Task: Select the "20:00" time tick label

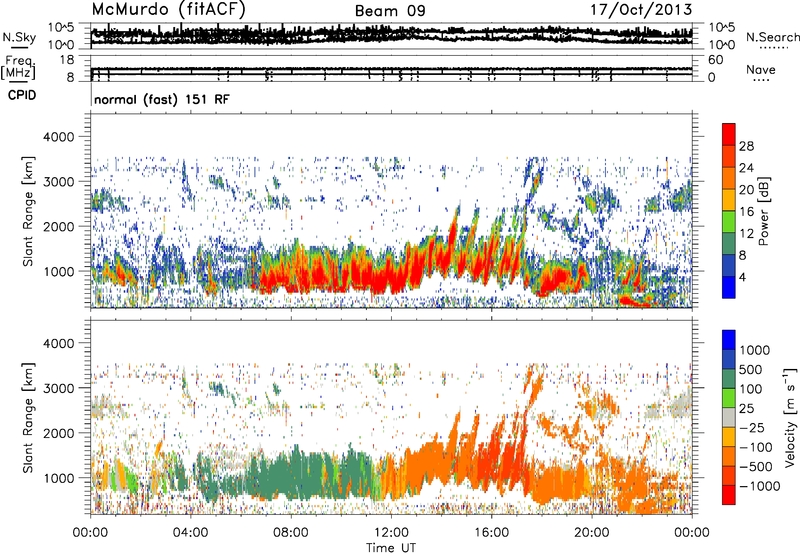Action: point(591,533)
